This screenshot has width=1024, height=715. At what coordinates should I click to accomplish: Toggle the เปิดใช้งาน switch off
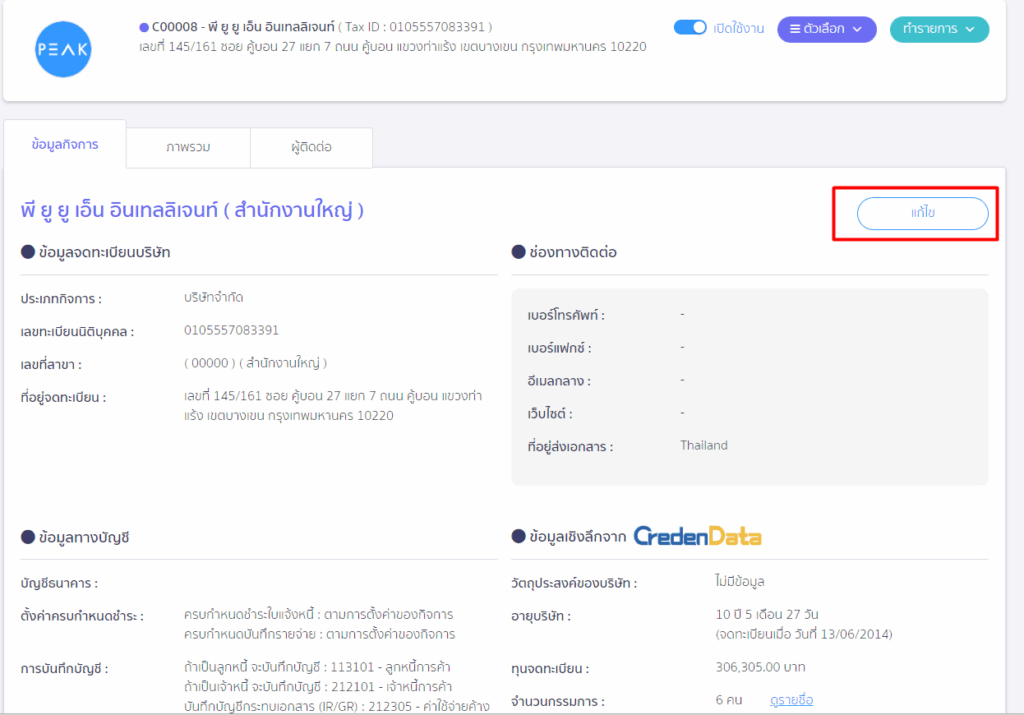pos(690,28)
